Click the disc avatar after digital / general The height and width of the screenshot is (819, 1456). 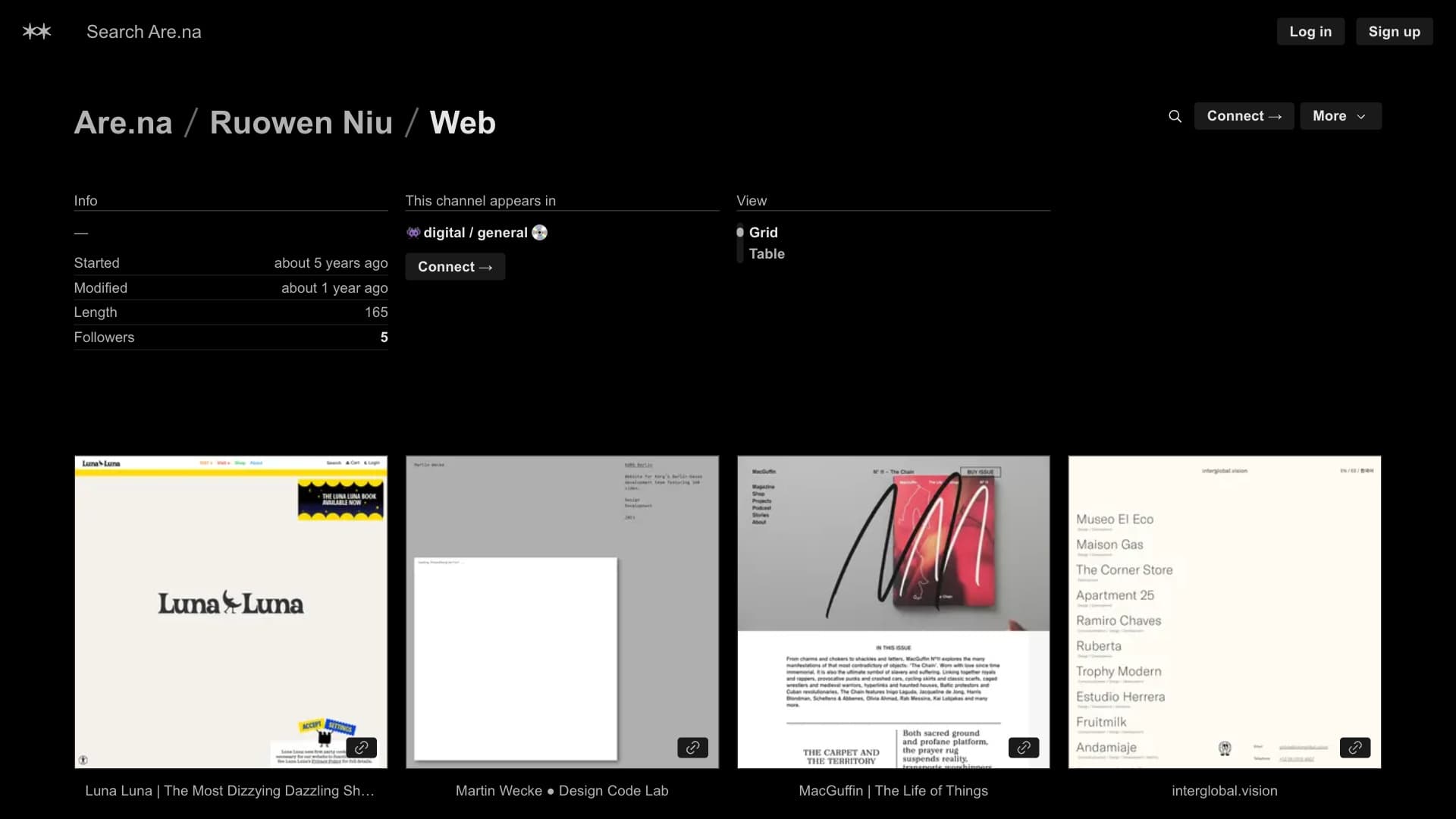[540, 233]
